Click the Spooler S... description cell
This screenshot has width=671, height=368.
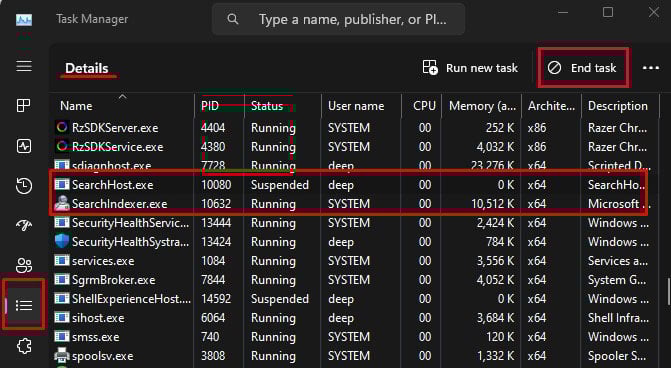pyautogui.click(x=617, y=356)
